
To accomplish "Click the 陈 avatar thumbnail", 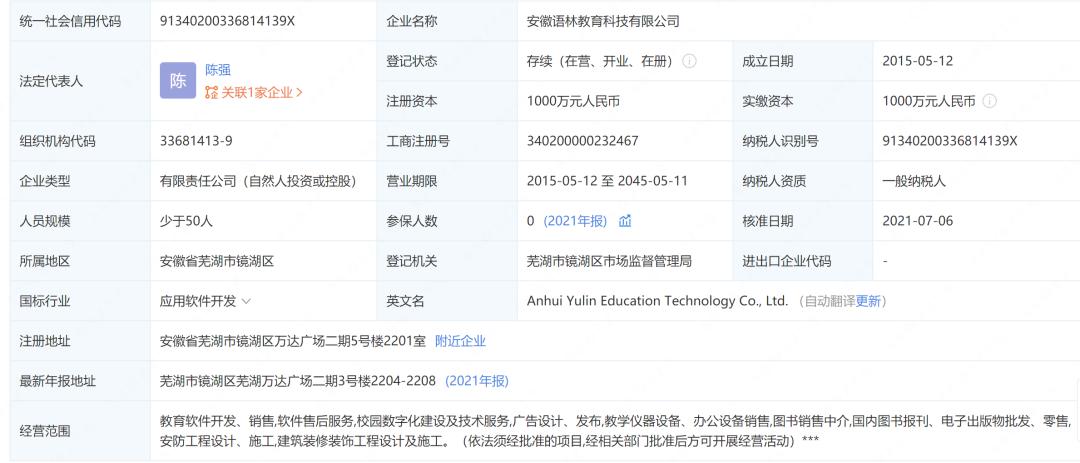I will tap(178, 81).
